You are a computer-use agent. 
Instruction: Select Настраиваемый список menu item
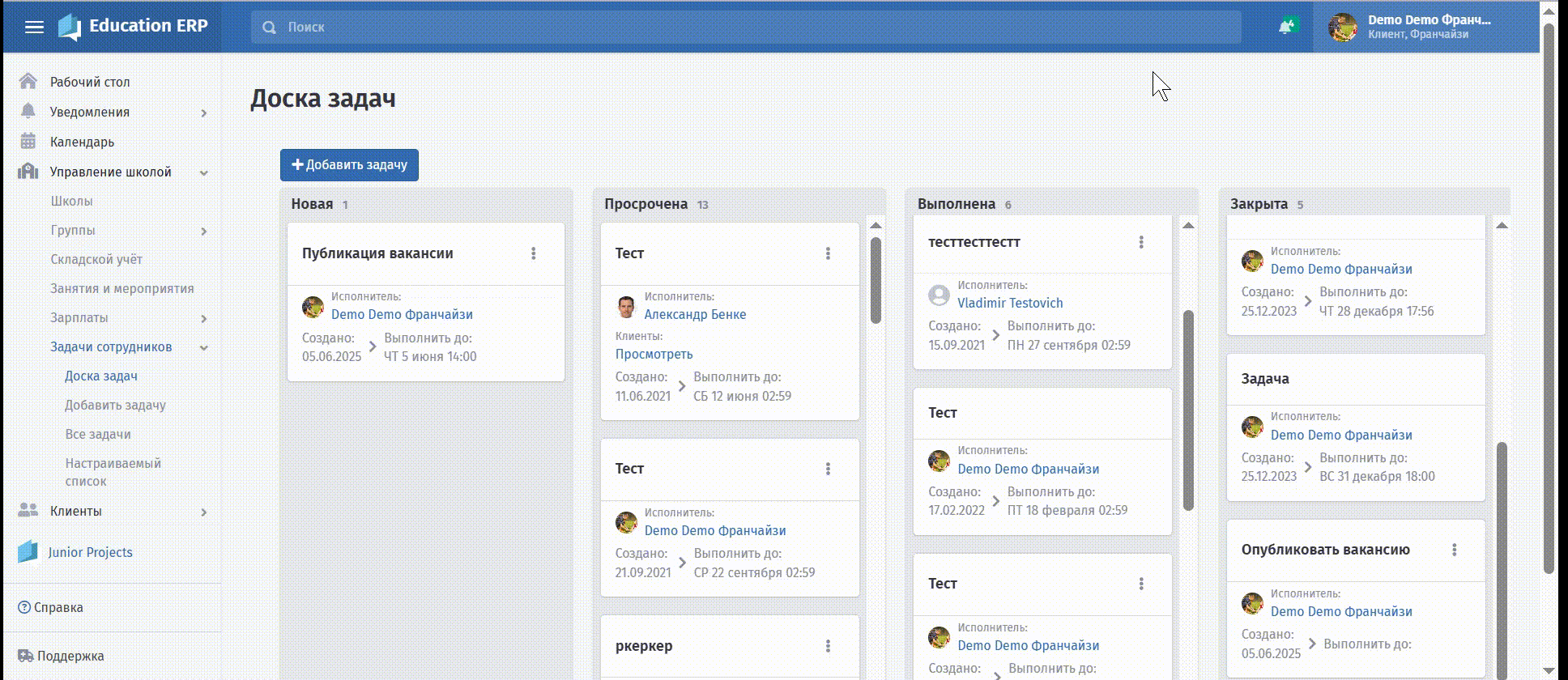[113, 472]
